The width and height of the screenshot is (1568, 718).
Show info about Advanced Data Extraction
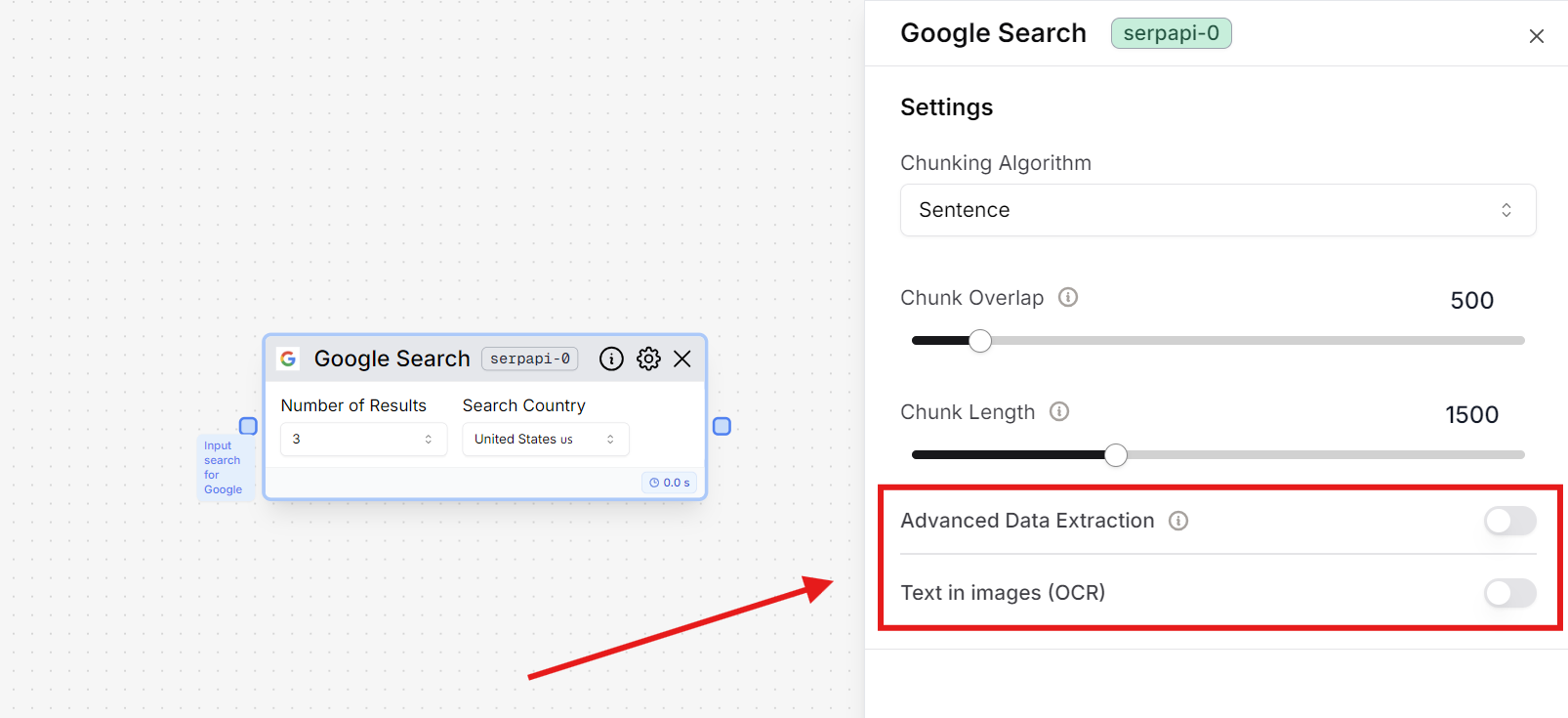pyautogui.click(x=1178, y=521)
